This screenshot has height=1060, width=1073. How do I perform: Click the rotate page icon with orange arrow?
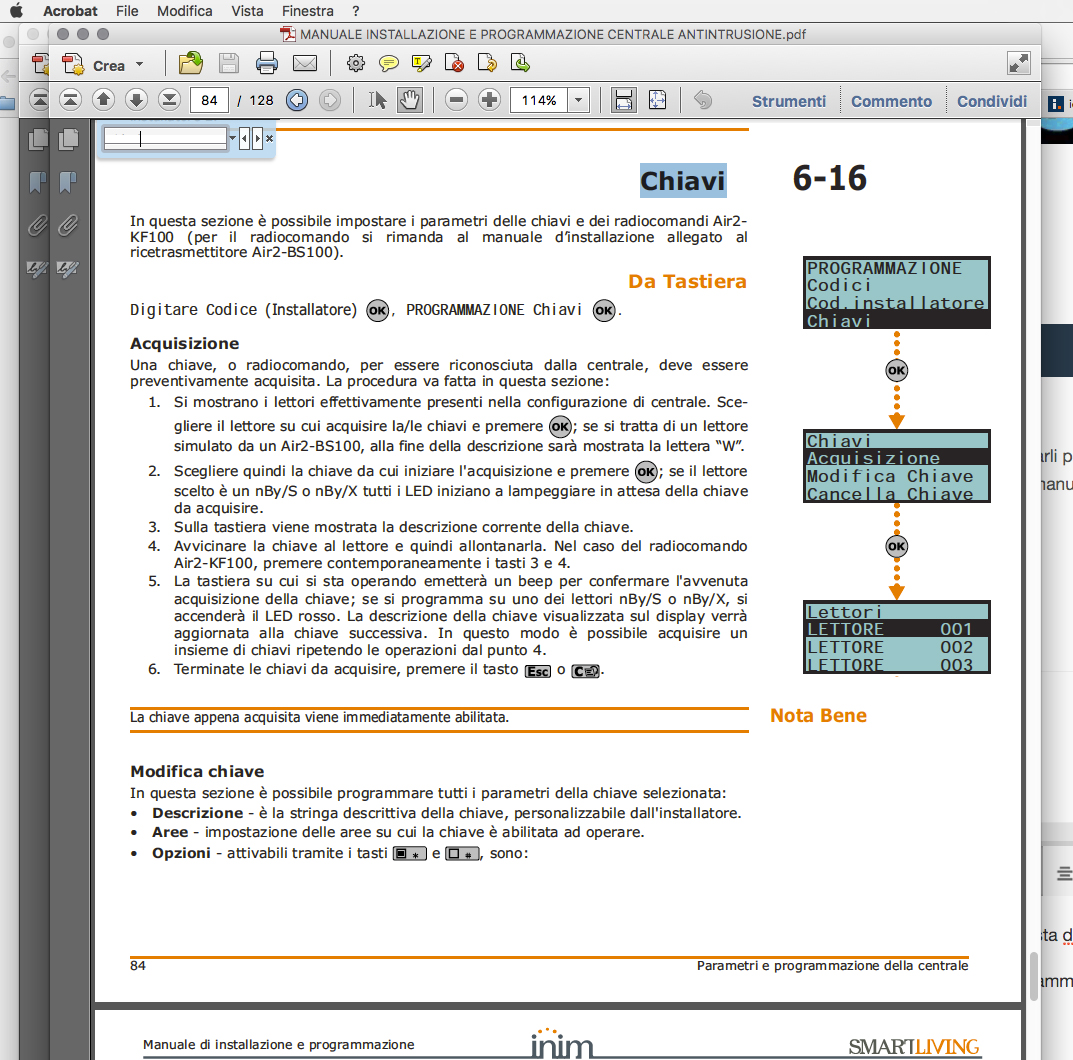click(x=487, y=64)
